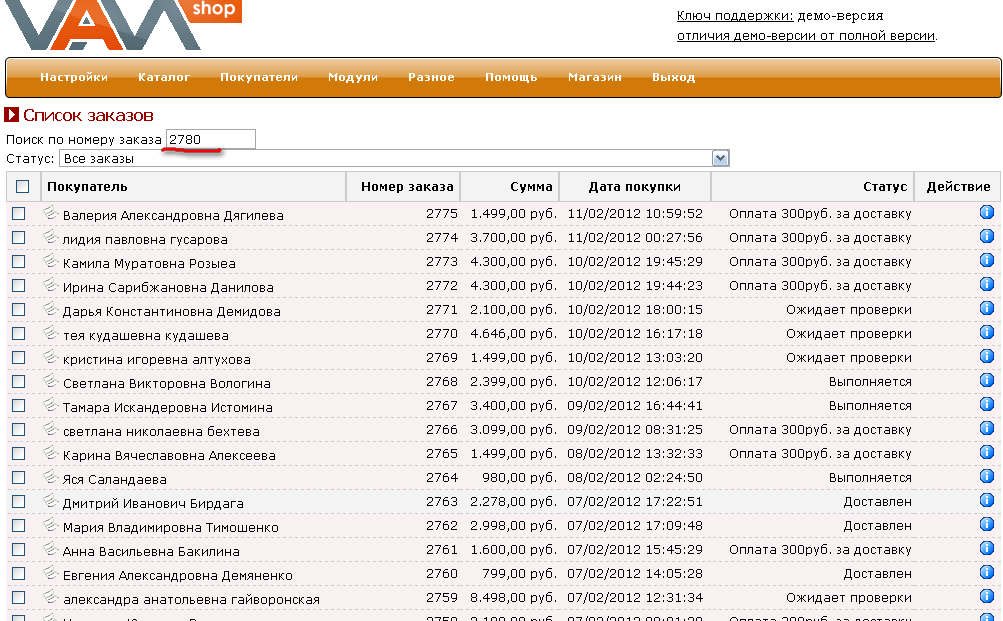Open info icon for order 2761

coord(986,548)
